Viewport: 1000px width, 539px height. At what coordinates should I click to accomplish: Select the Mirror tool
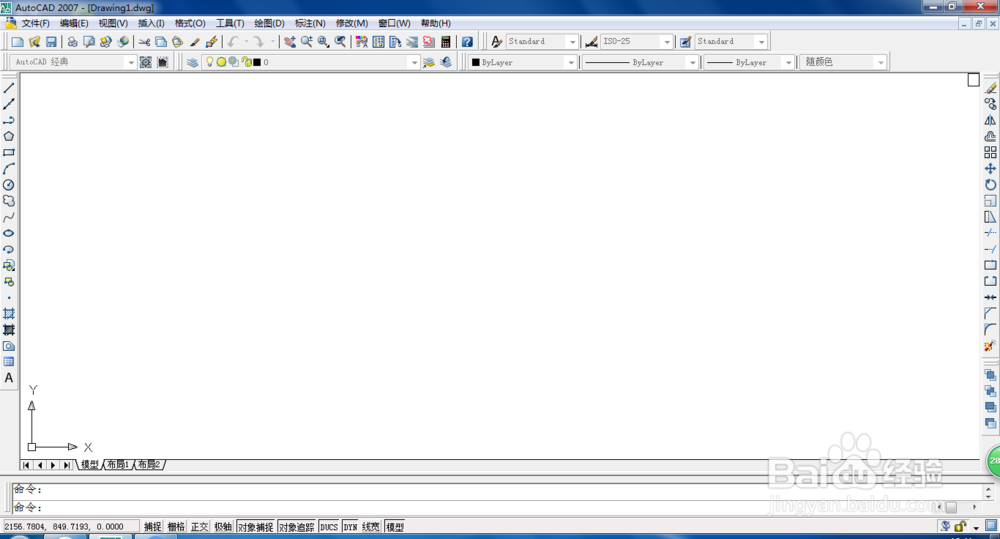coord(990,120)
